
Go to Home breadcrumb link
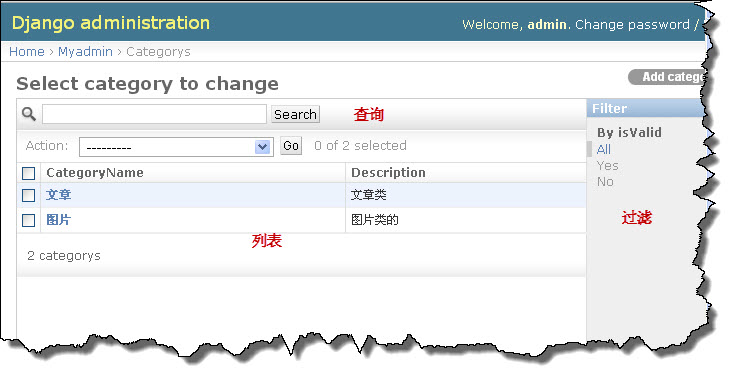pyautogui.click(x=27, y=52)
